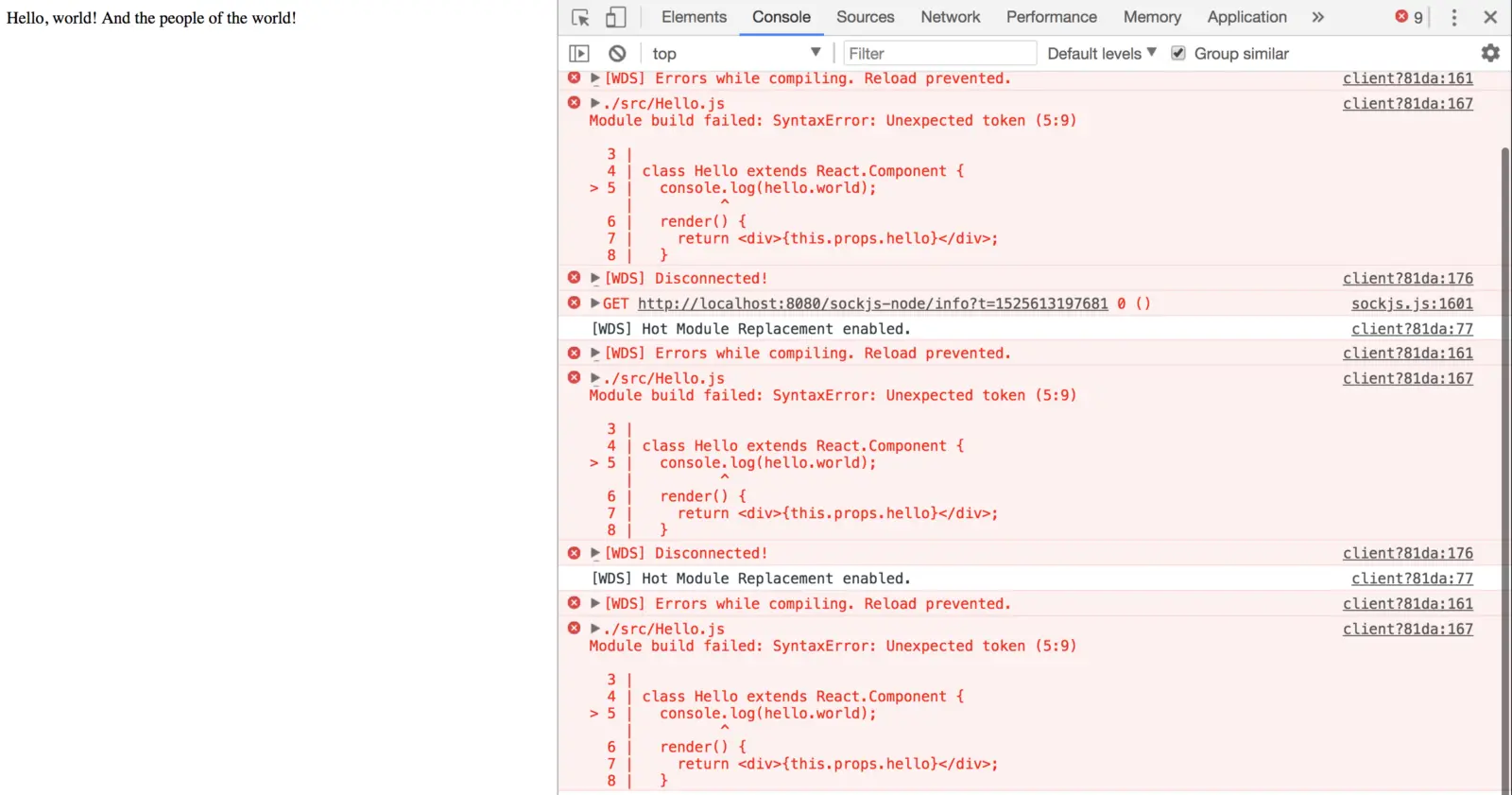Open the Default levels dropdown

[1102, 54]
